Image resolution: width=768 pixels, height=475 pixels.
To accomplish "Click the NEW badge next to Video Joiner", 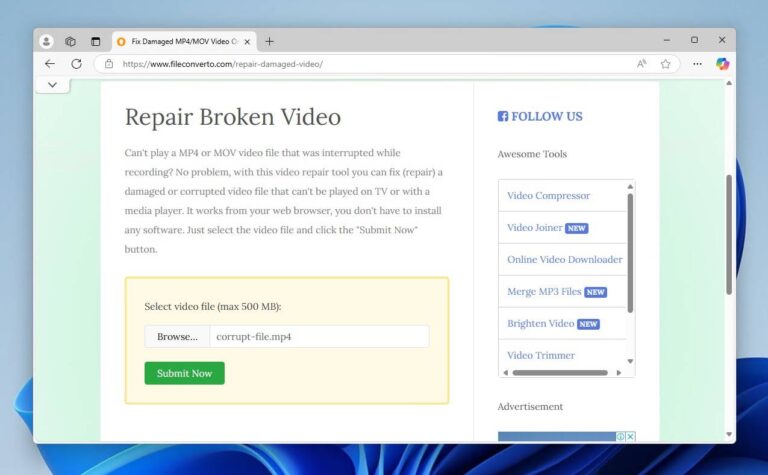I will 576,228.
